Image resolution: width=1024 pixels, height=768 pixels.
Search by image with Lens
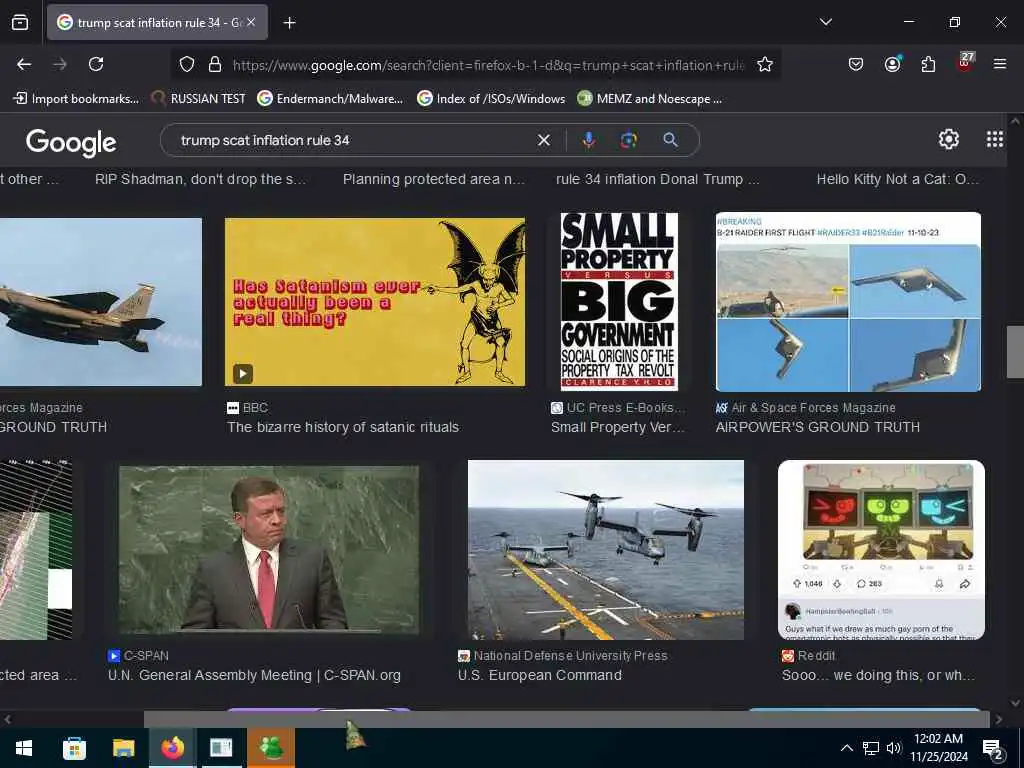(628, 140)
